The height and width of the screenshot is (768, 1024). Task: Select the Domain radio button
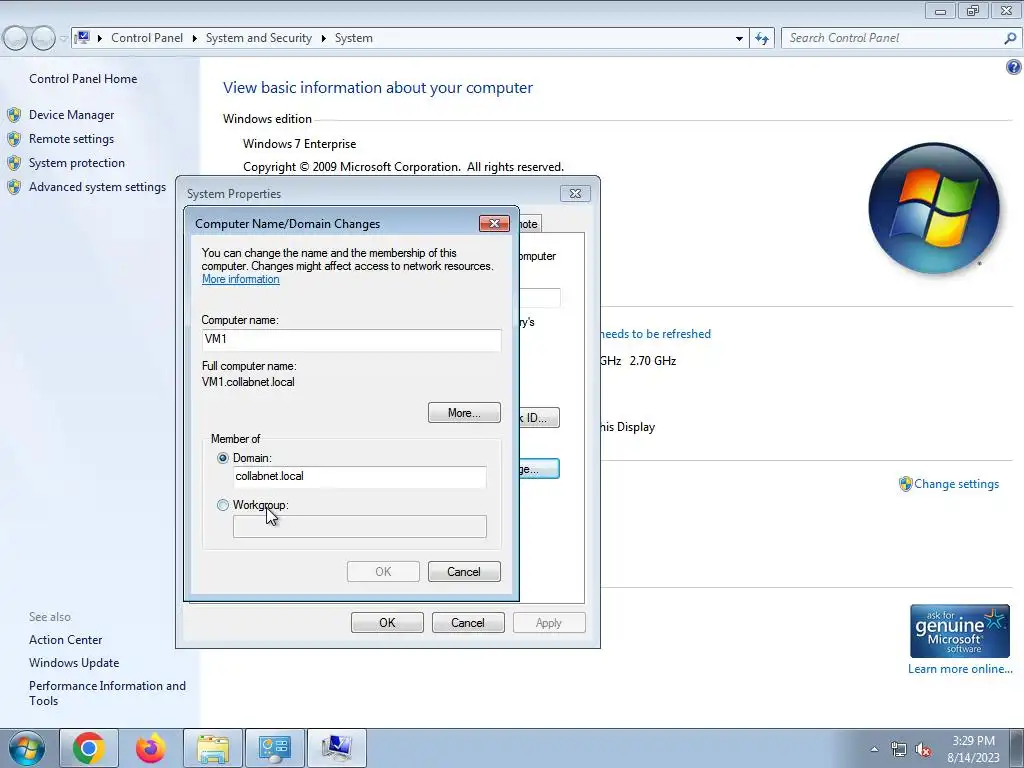(x=223, y=458)
